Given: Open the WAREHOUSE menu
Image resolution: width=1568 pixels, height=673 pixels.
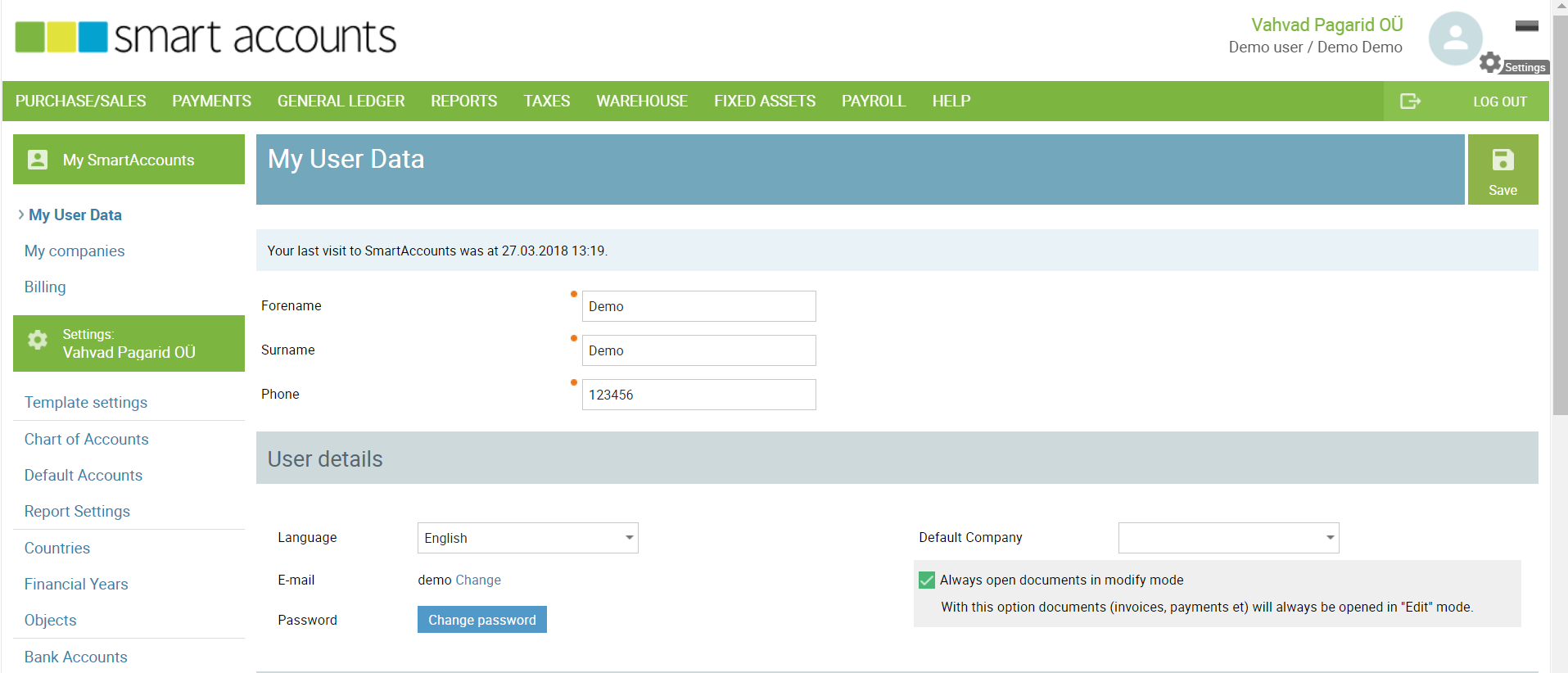Looking at the screenshot, I should coord(642,101).
